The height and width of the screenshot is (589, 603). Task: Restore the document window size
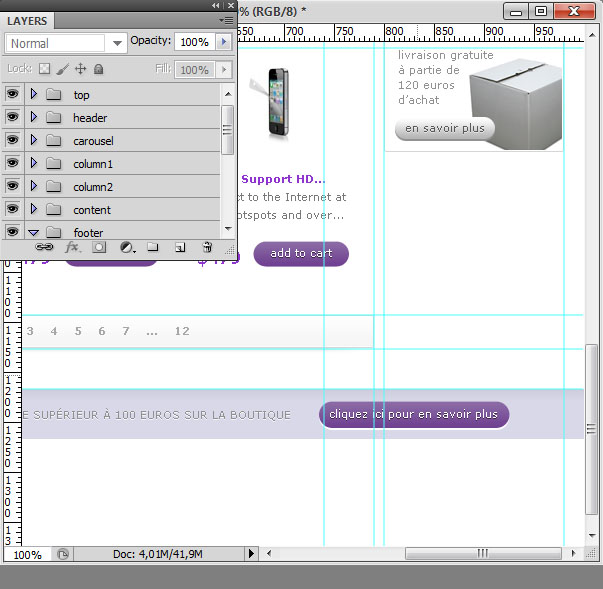coord(540,12)
